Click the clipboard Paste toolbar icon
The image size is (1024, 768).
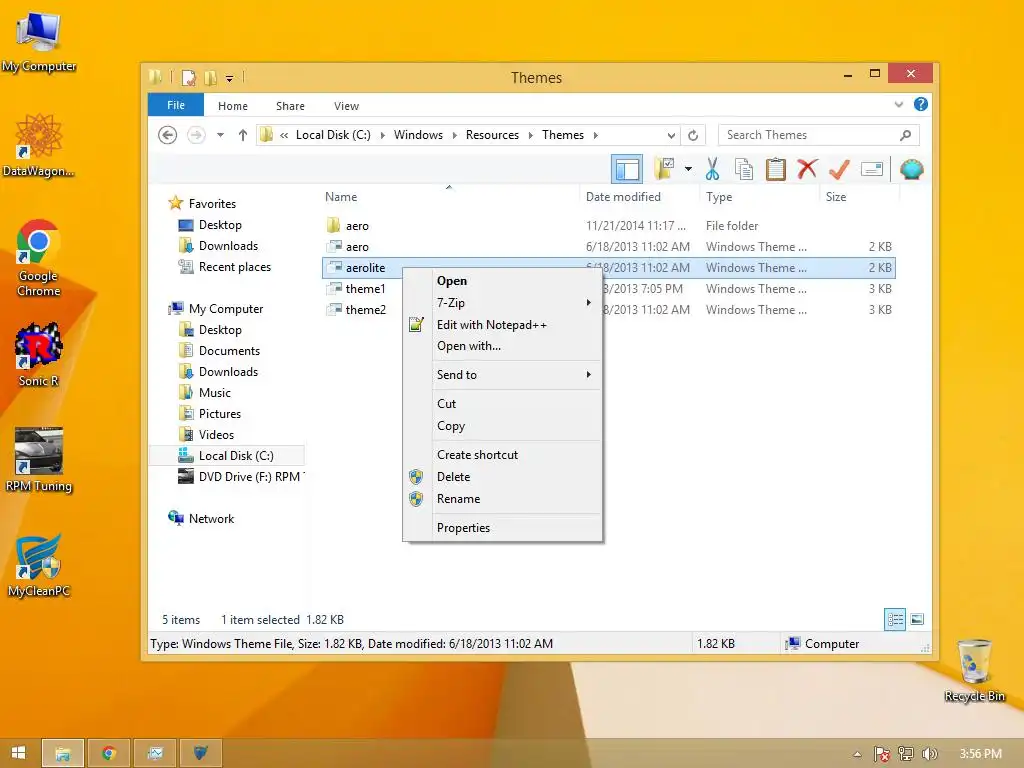[x=776, y=169]
